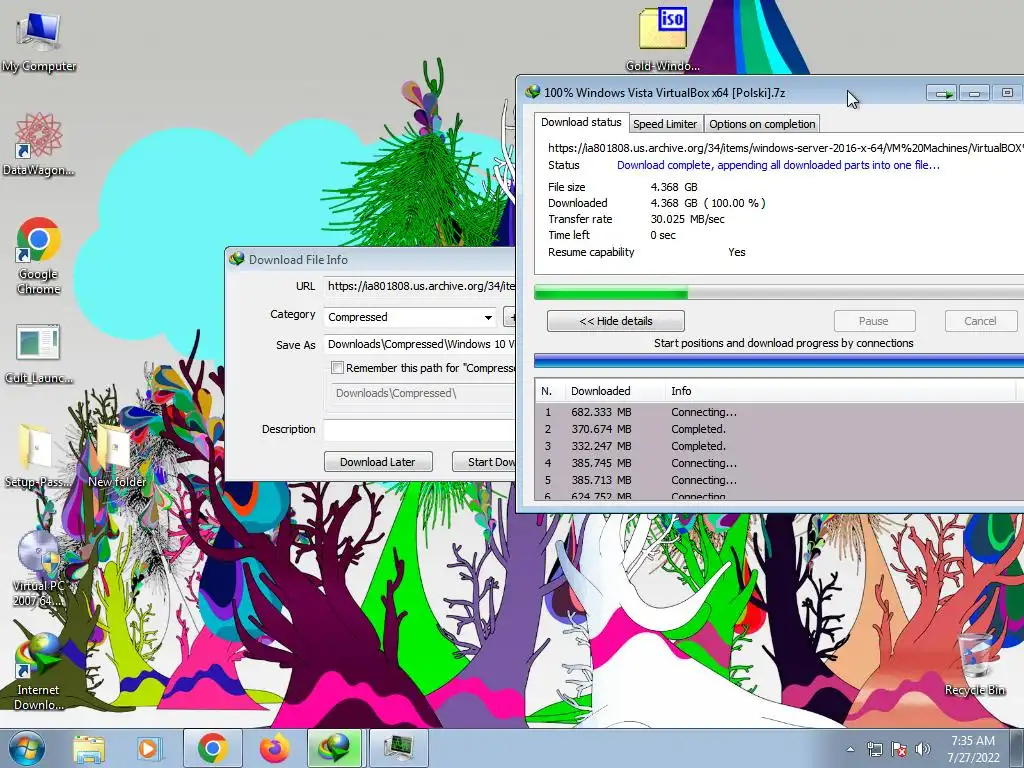Open Internet Download Manager desktop shortcut
1024x768 pixels.
[39, 673]
